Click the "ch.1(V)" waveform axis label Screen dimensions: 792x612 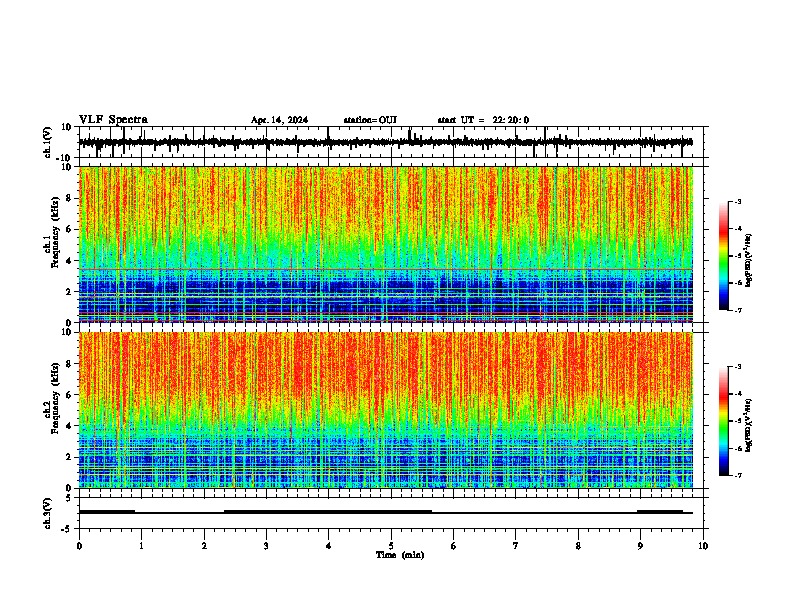coord(48,142)
